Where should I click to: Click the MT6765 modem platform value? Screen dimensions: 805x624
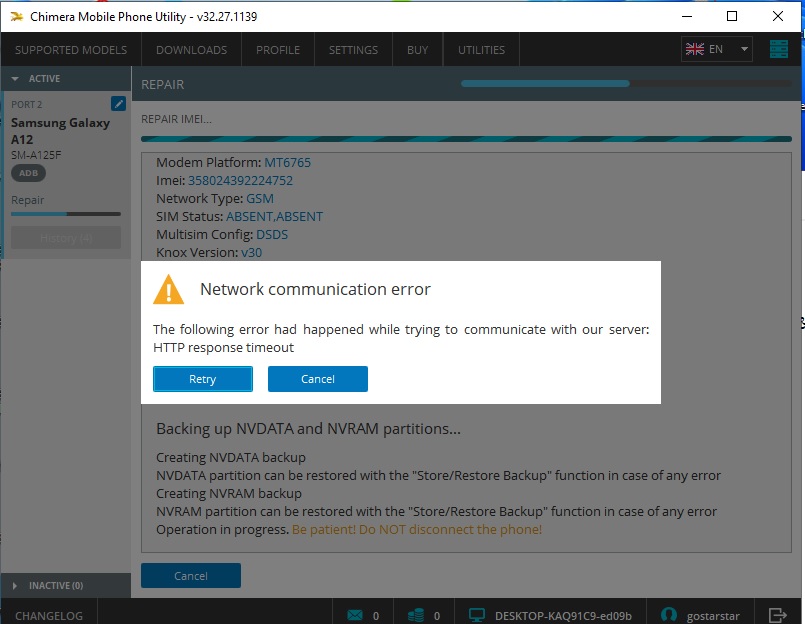click(288, 163)
